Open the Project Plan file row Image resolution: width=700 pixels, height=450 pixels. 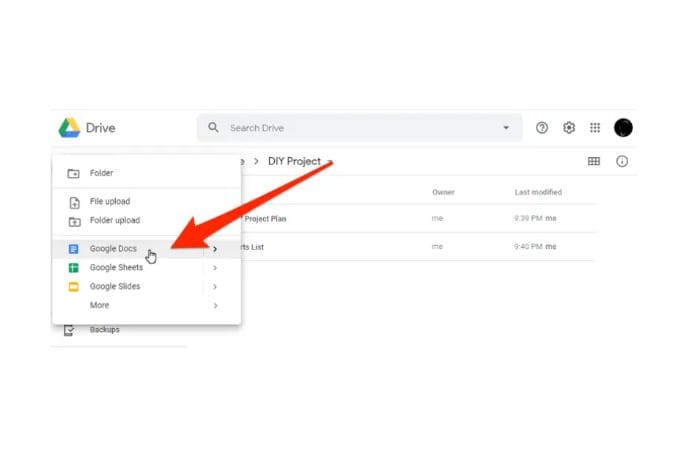(417, 218)
